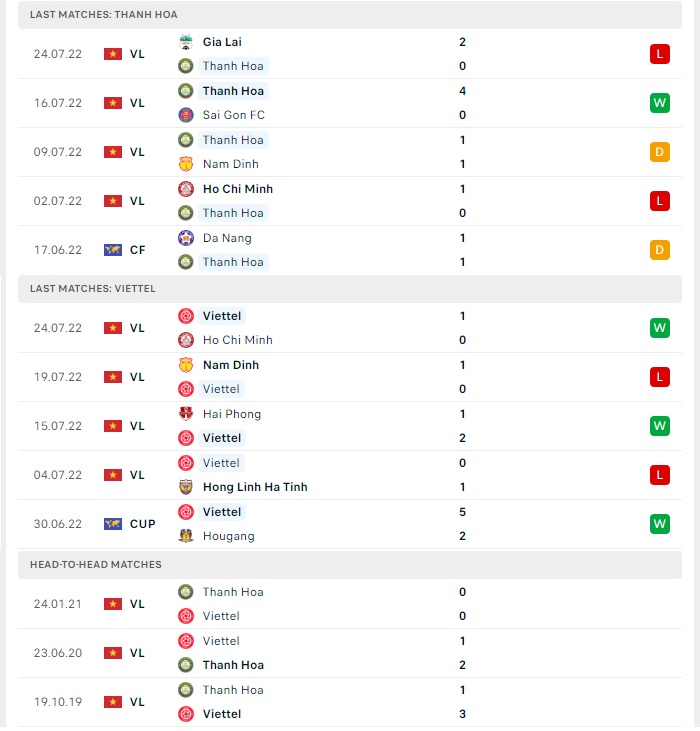Click the Gia Lai club crest
Image resolution: width=700 pixels, height=731 pixels.
click(186, 42)
